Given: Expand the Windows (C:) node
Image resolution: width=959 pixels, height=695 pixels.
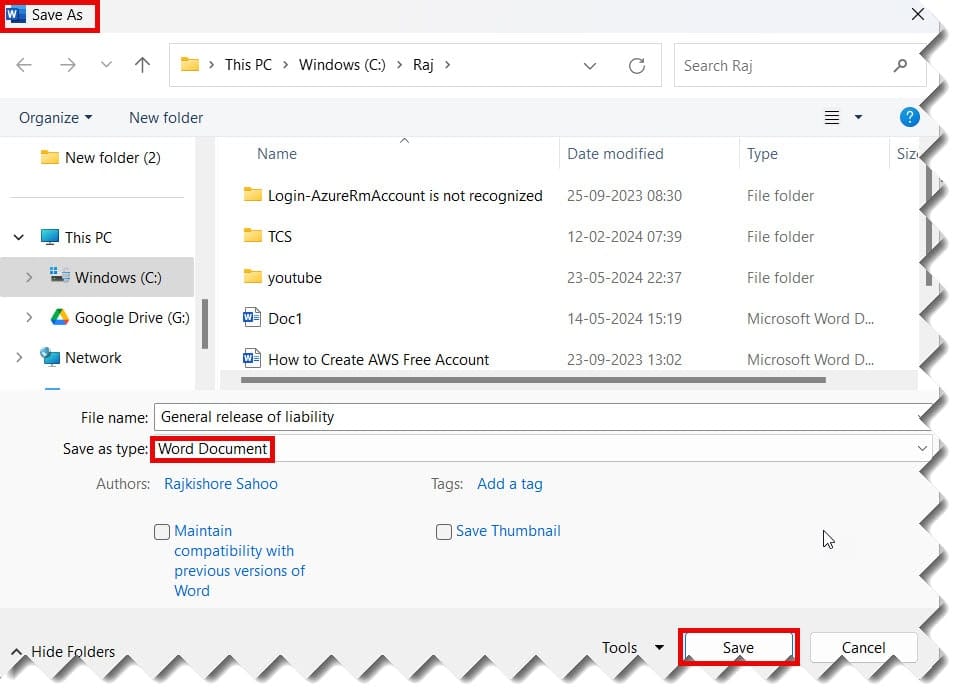Looking at the screenshot, I should (29, 277).
